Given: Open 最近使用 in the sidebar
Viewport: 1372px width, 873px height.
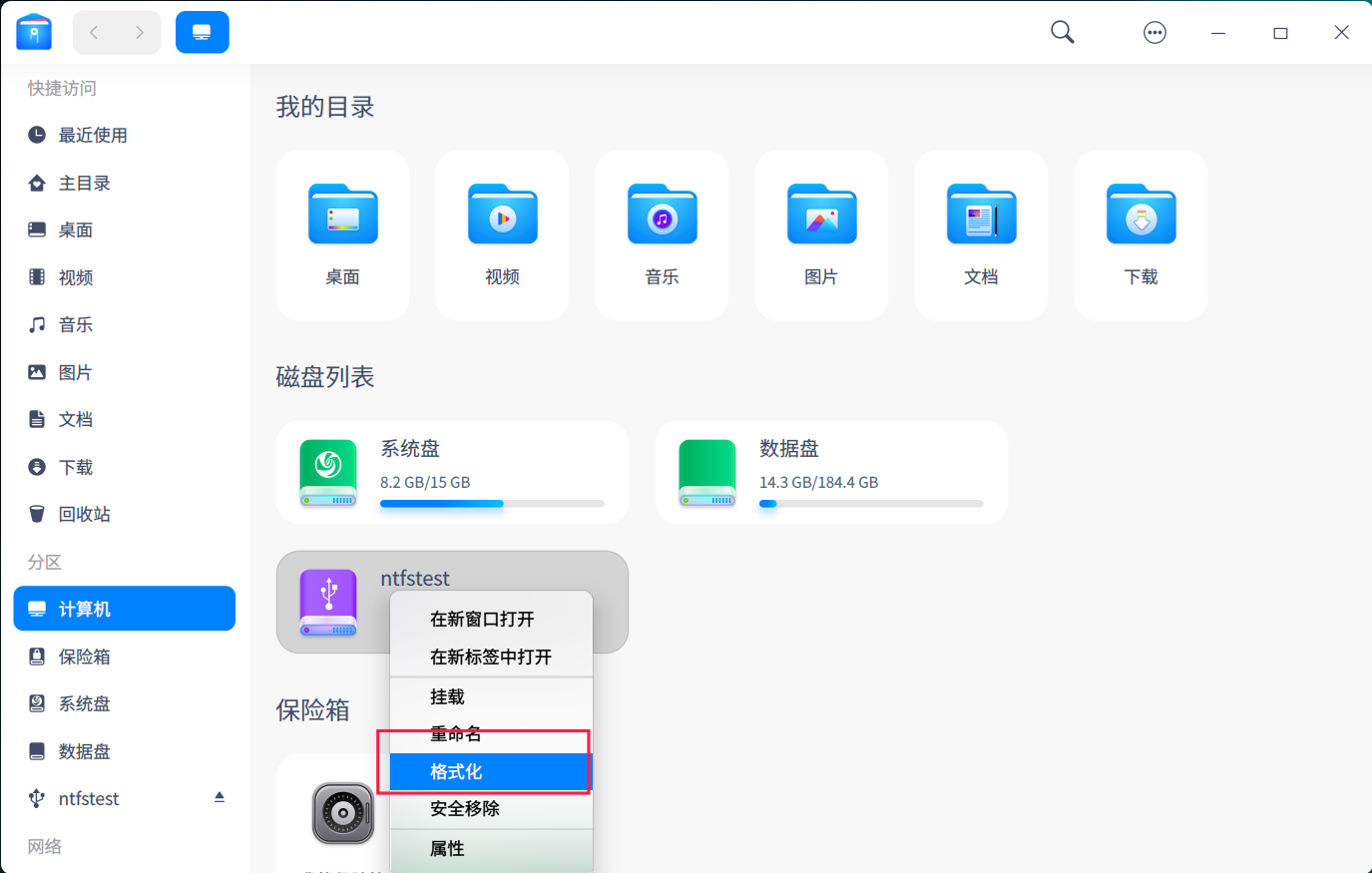Looking at the screenshot, I should pos(125,135).
